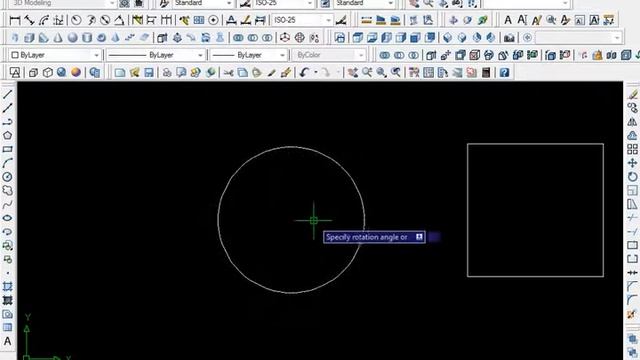The image size is (640, 360).
Task: Select the Pyramid solid tool
Action: click(116, 38)
